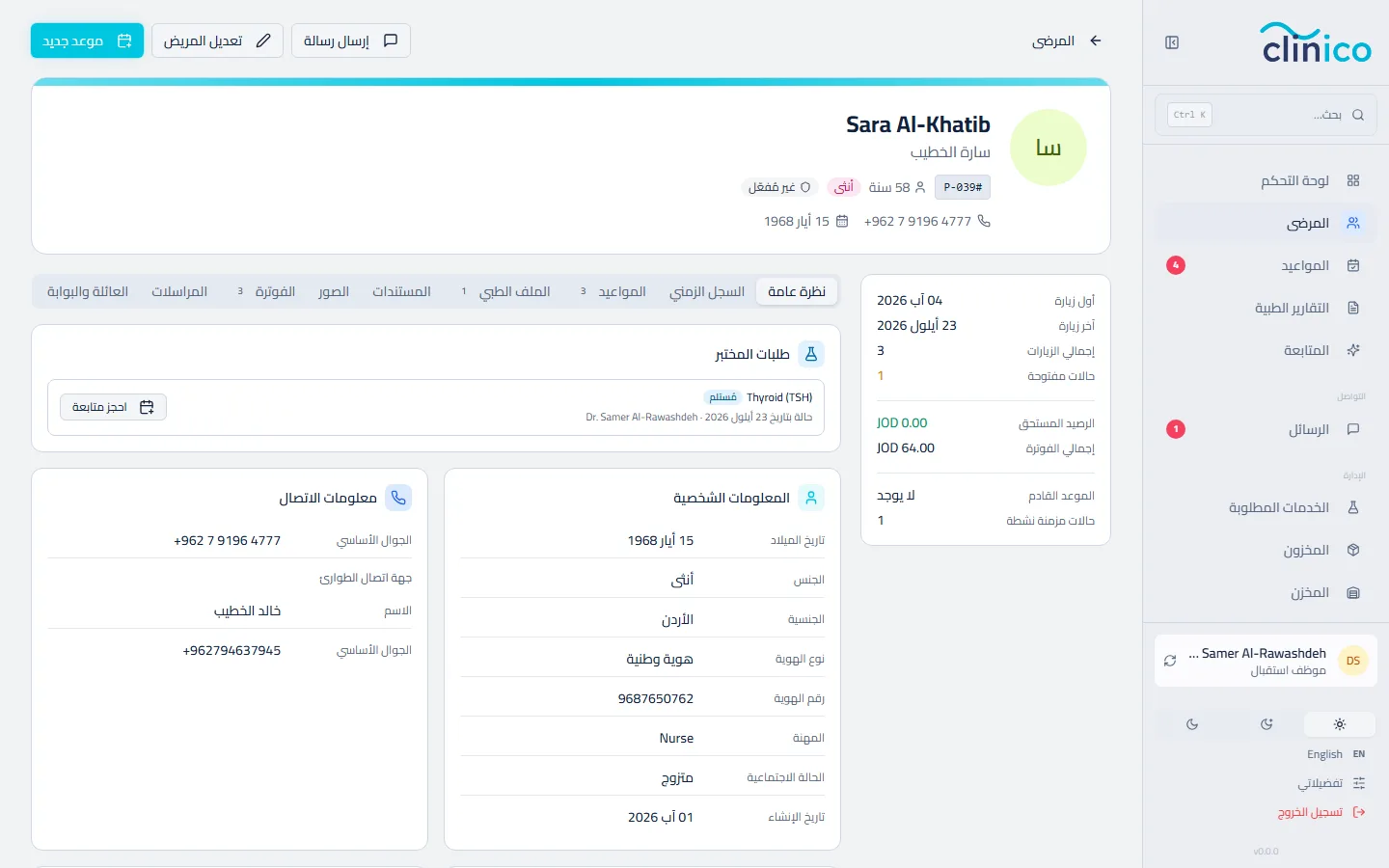
Task: Switch to light theme with the sun
Action: click(1340, 724)
